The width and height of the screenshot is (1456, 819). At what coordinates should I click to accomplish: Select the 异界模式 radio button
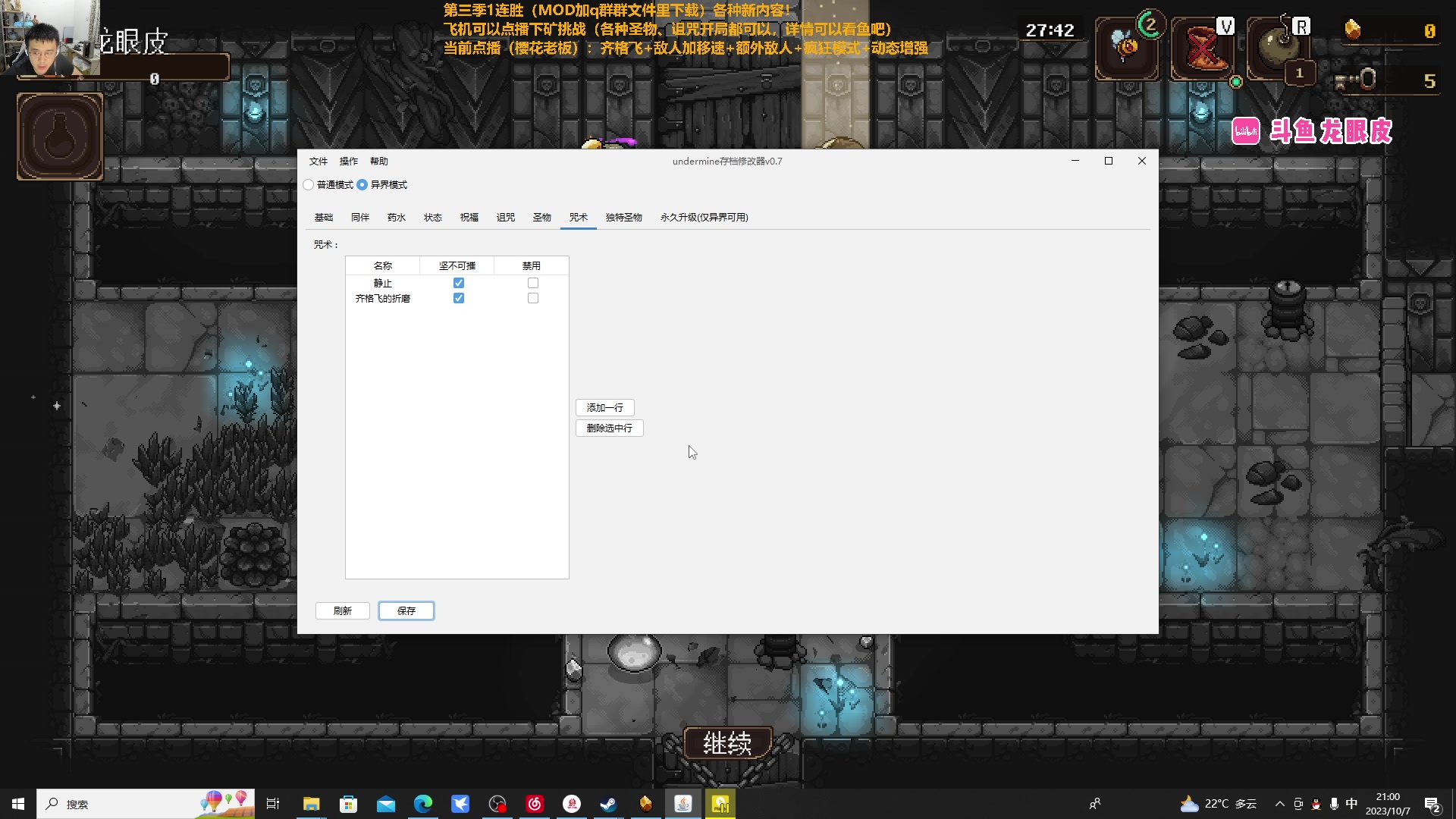[362, 185]
